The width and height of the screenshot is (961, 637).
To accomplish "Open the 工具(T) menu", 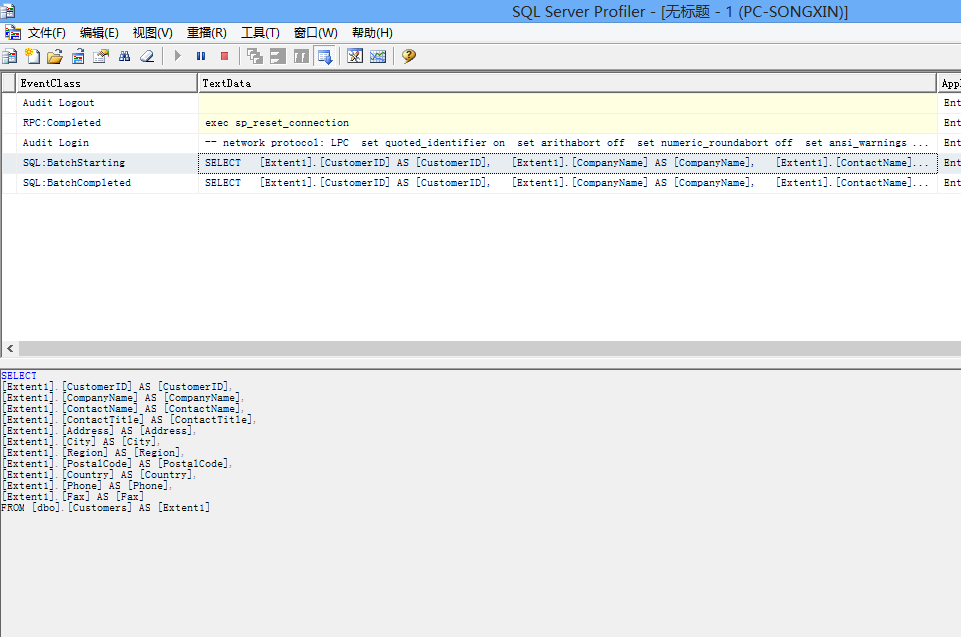I will coord(260,33).
